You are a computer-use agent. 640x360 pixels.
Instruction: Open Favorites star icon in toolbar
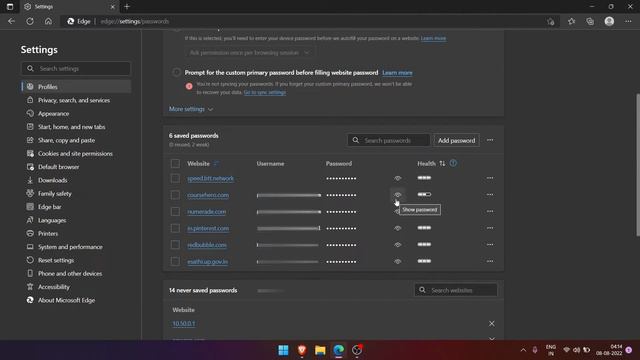(x=571, y=21)
